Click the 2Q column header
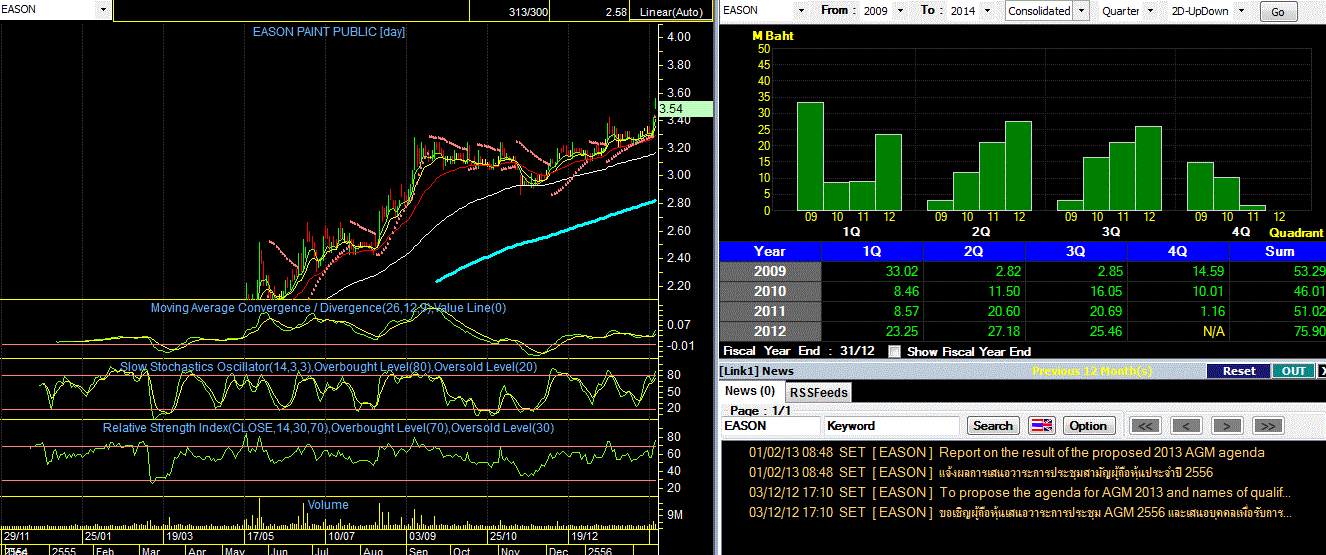This screenshot has height=555, width=1326. pos(974,251)
